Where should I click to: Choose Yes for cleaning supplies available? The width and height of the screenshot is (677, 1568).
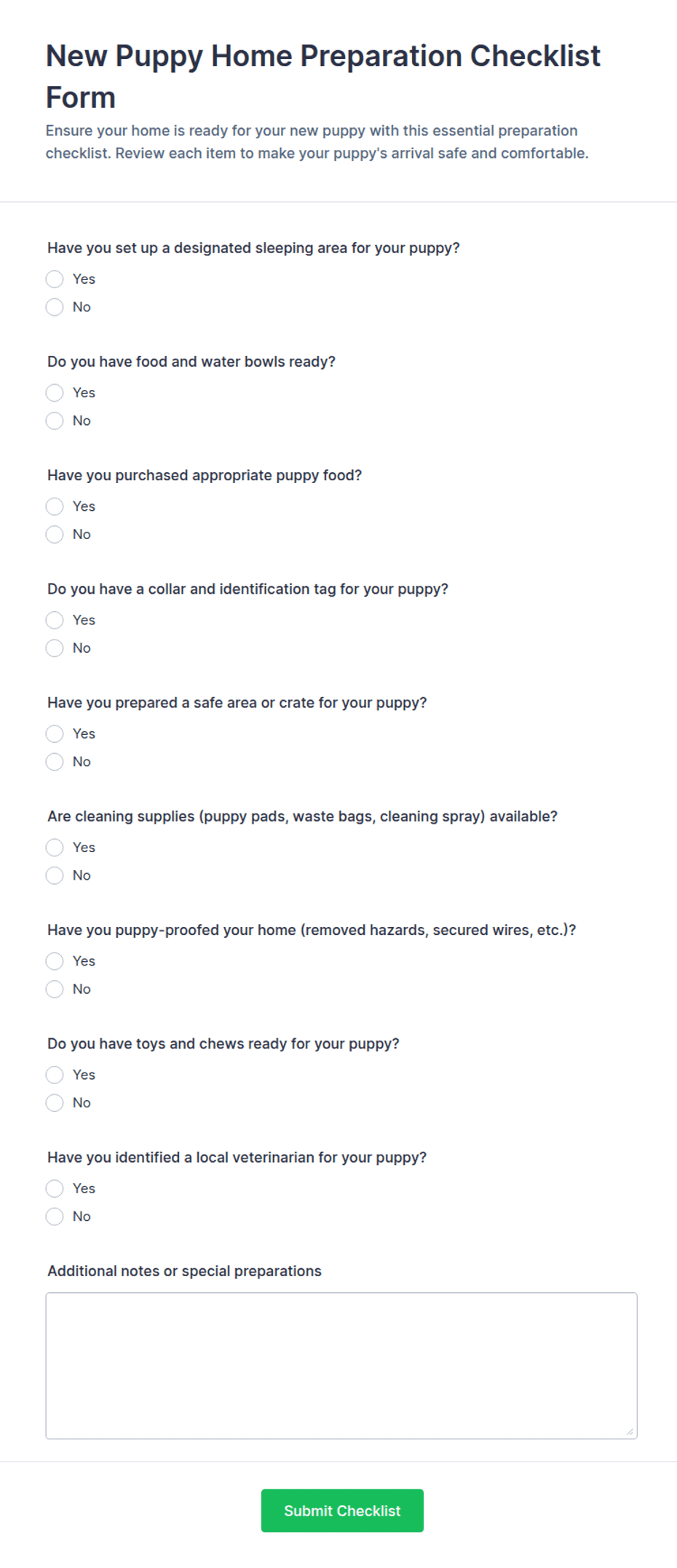[x=55, y=848]
